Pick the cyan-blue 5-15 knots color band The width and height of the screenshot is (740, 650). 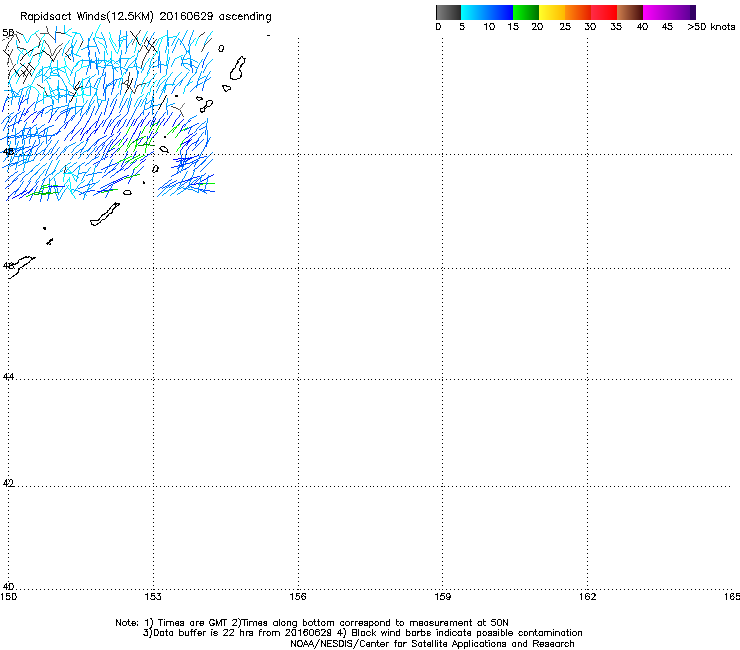pos(487,12)
